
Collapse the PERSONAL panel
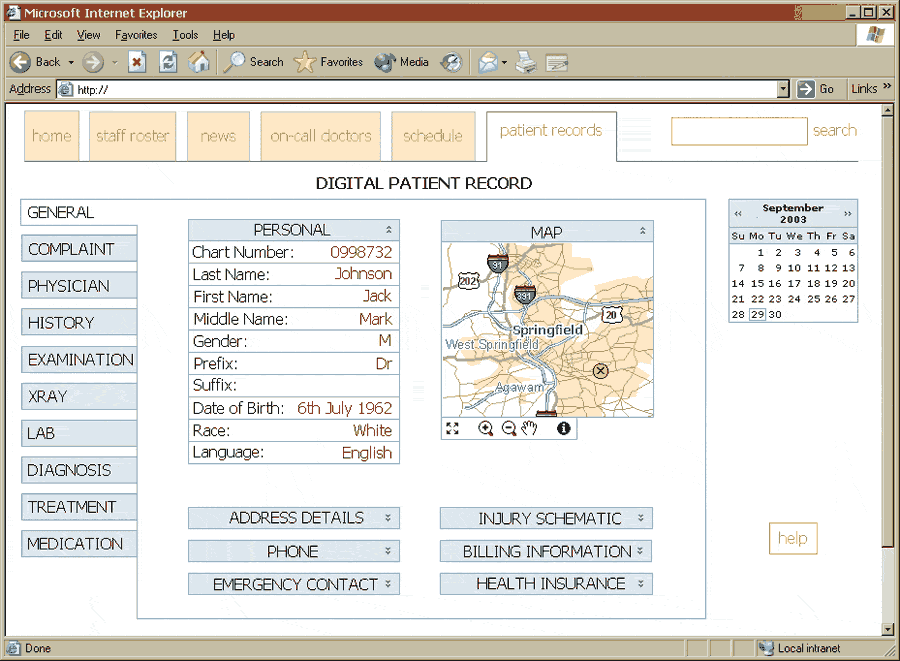coord(390,230)
